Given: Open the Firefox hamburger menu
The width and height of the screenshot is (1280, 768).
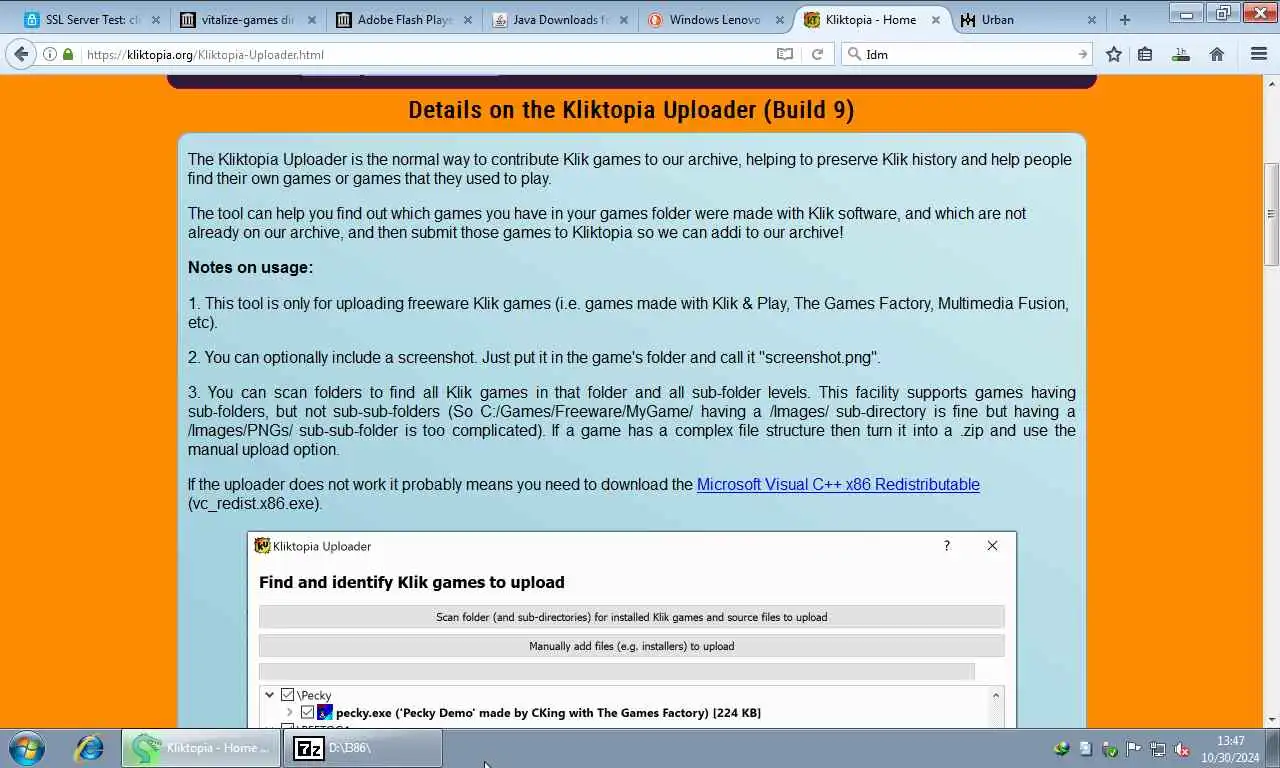Looking at the screenshot, I should tap(1259, 55).
